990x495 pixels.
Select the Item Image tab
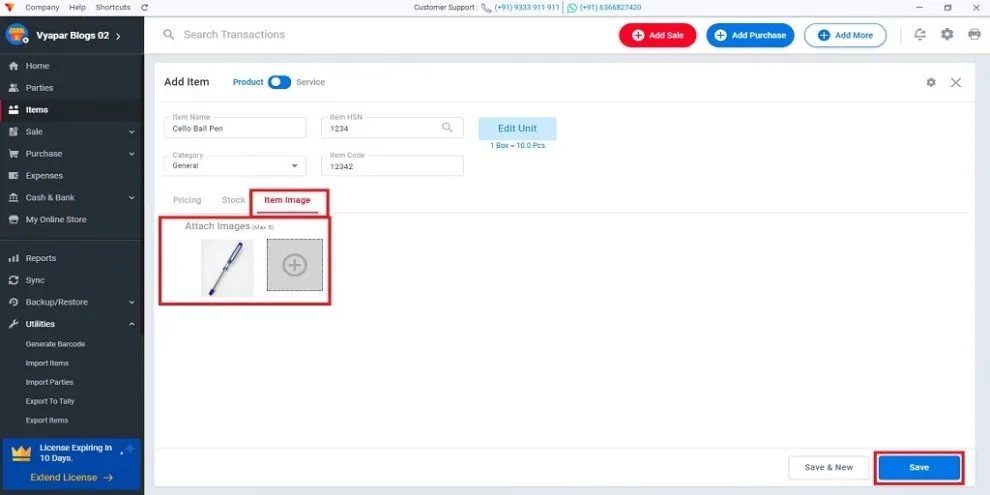[x=287, y=200]
